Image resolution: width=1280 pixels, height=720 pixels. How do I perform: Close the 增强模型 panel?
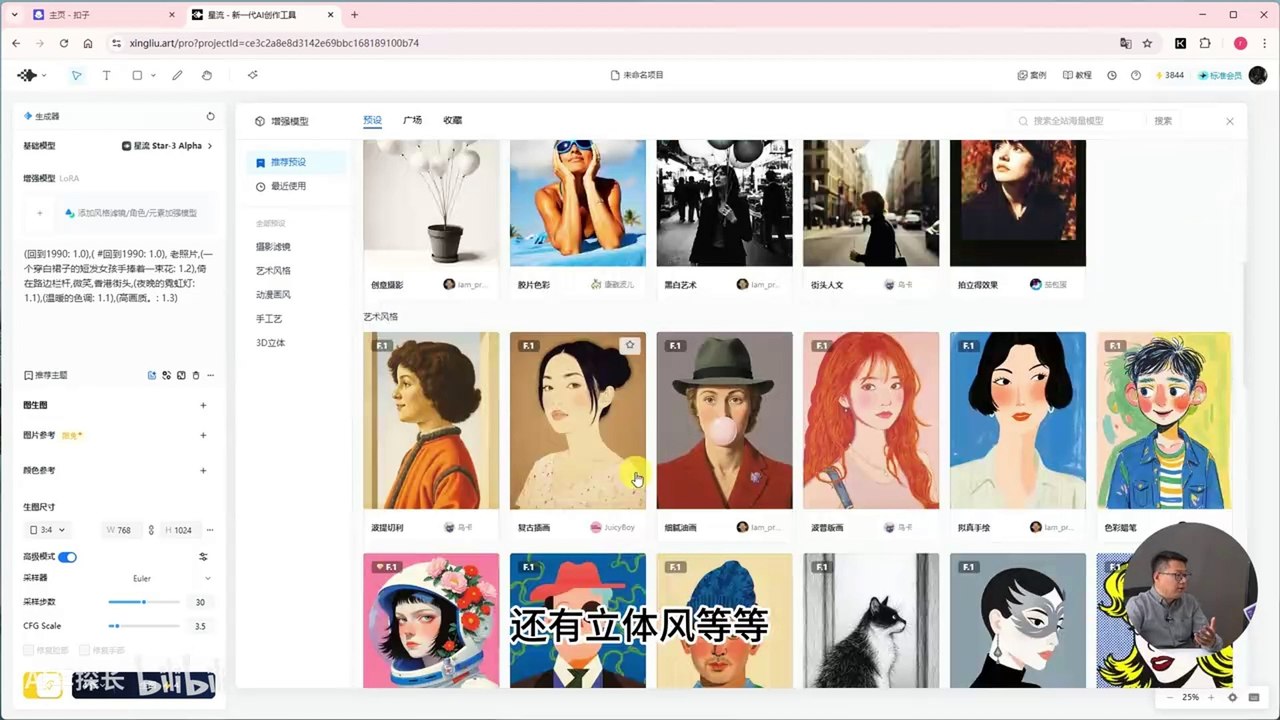pos(1230,121)
